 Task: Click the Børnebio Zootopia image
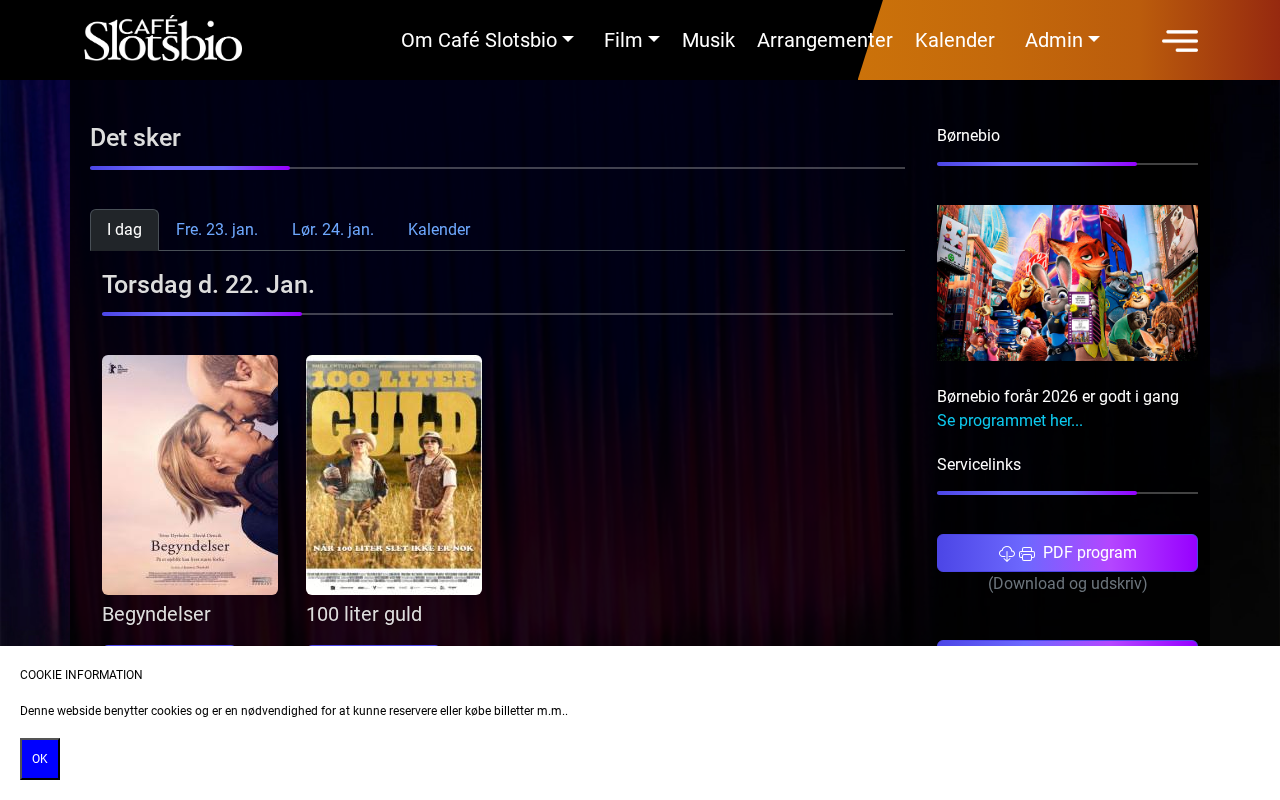1067,283
